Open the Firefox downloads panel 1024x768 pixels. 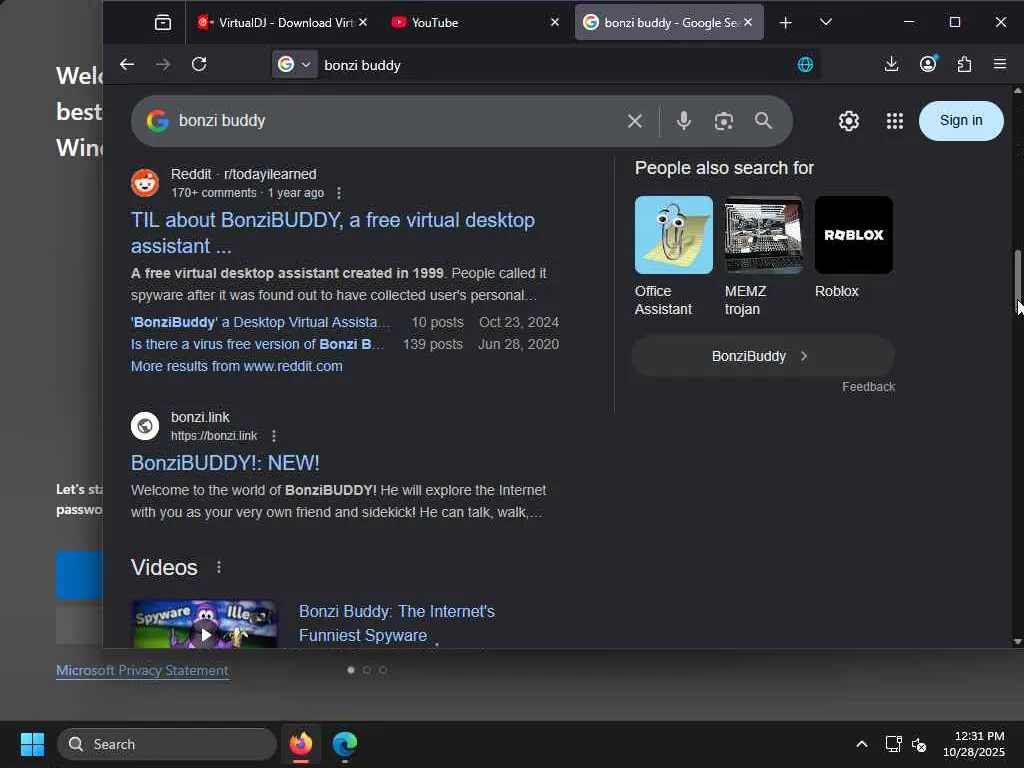point(891,64)
